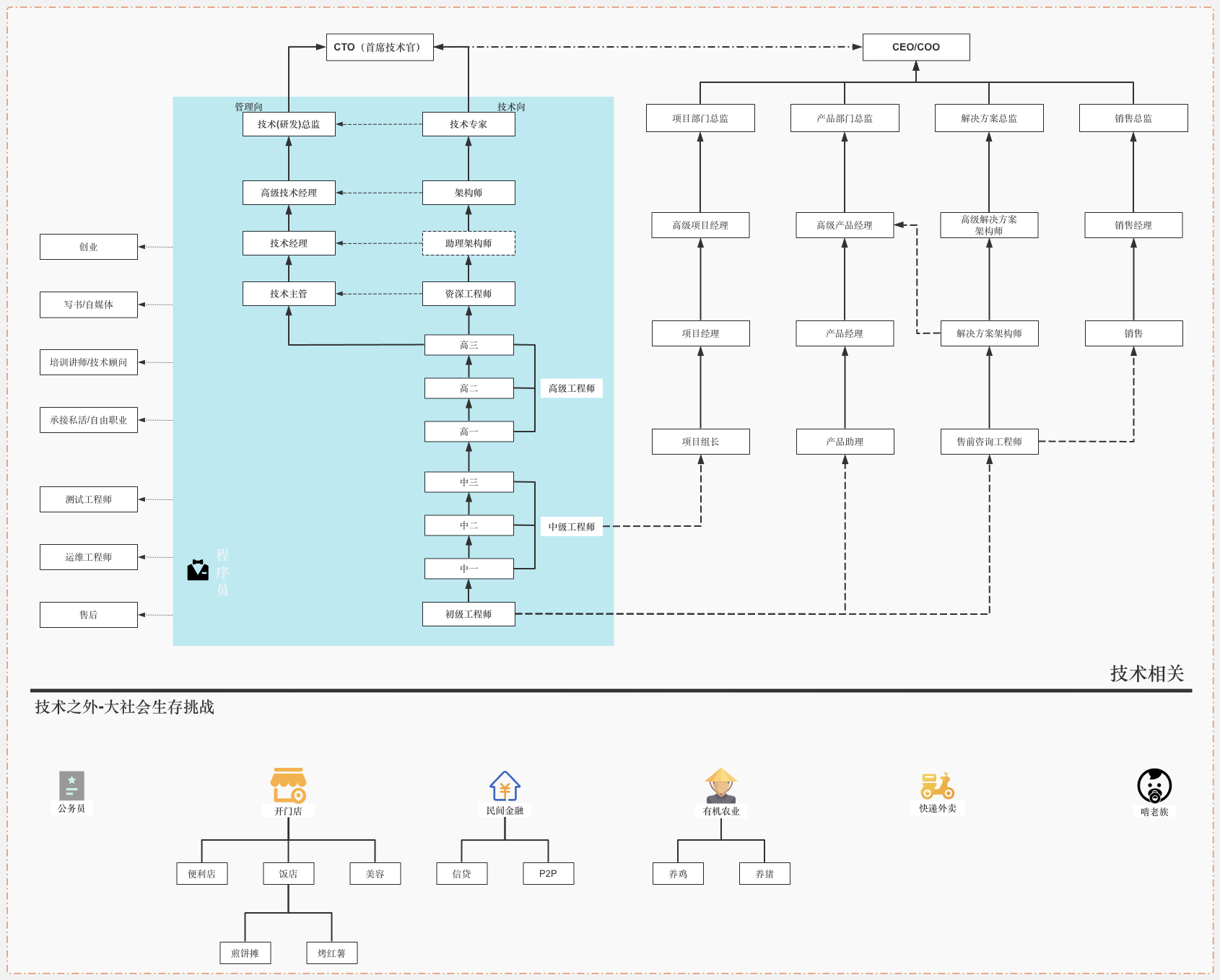Select the 中三 level box
The height and width of the screenshot is (980, 1220).
pyautogui.click(x=469, y=482)
